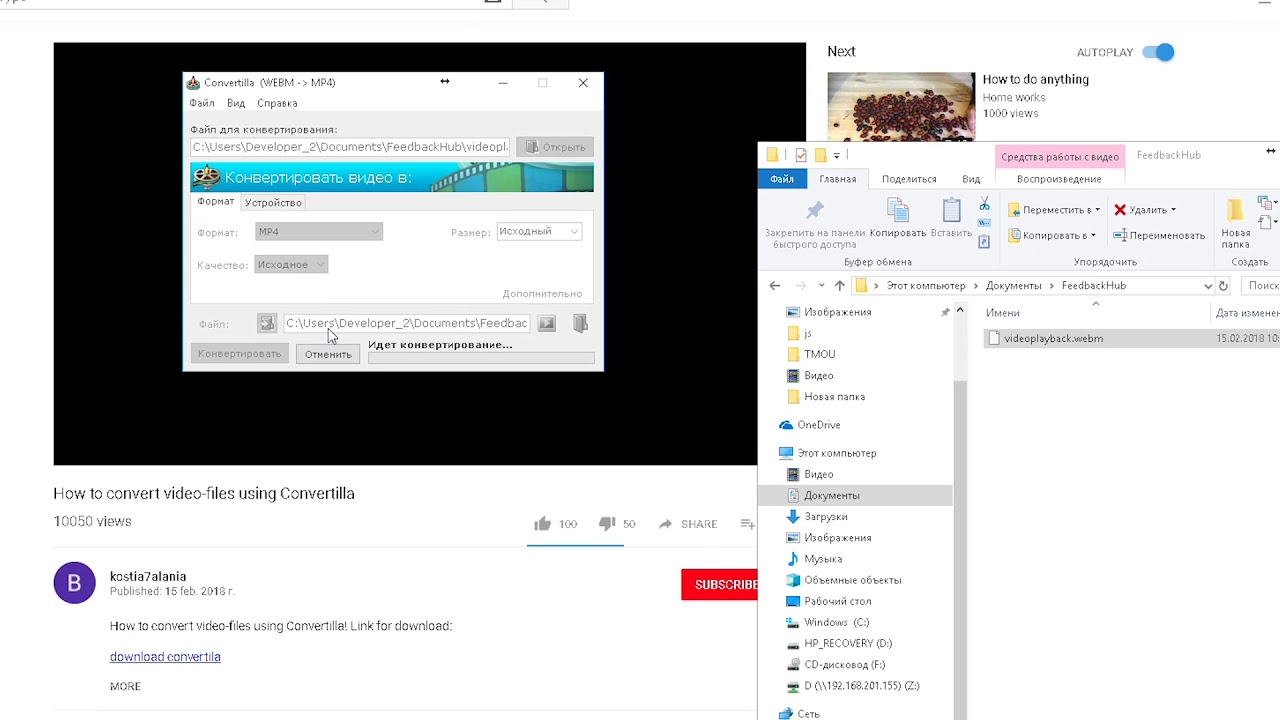Click the refresh icon in Explorer address bar
The image size is (1280, 720).
point(1223,286)
